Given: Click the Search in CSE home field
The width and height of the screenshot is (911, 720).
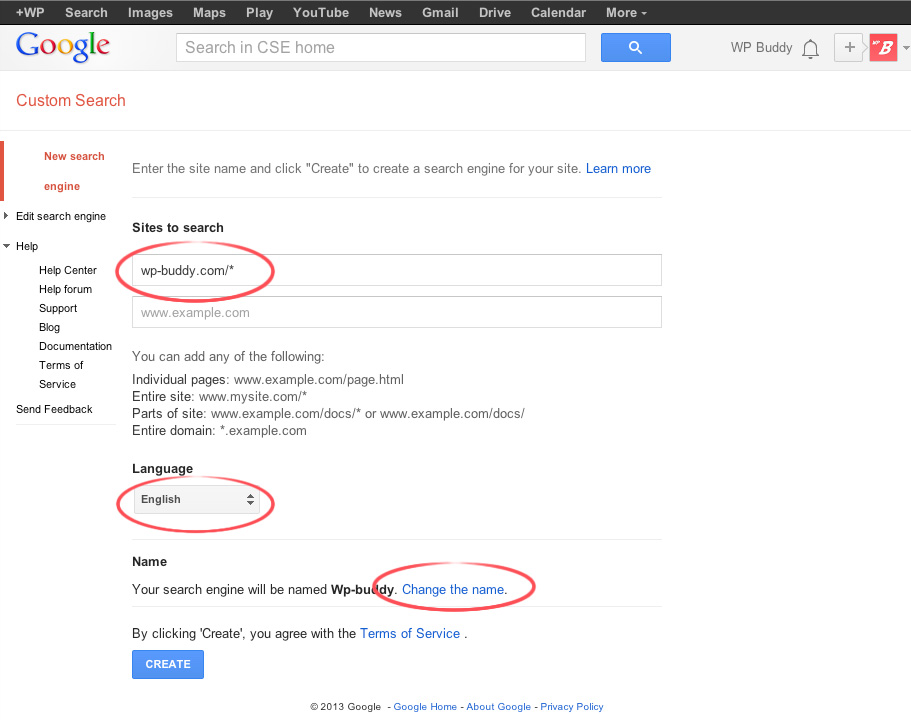Looking at the screenshot, I should point(380,47).
